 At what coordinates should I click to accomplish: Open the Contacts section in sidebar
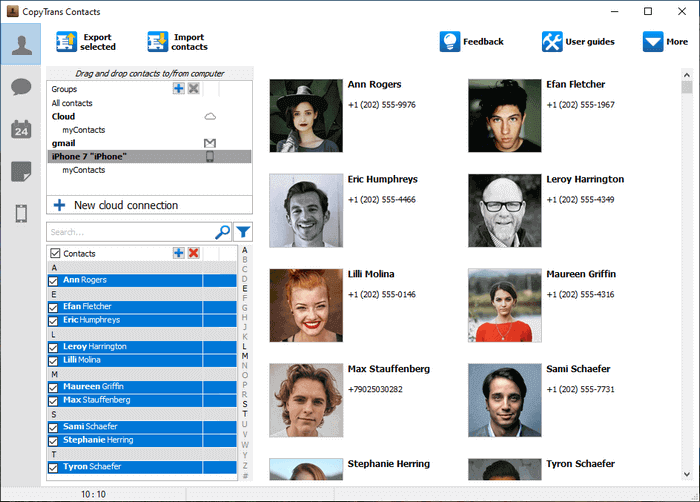[21, 45]
